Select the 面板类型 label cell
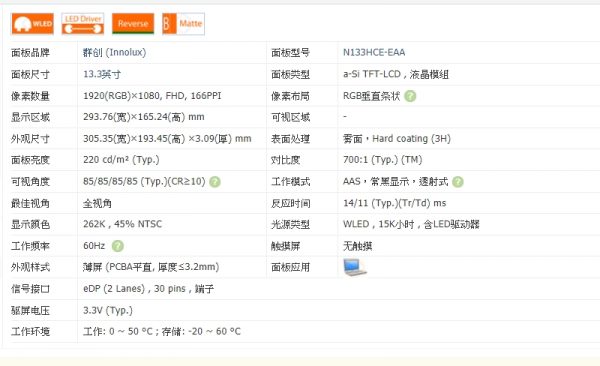Screen dimensions: 600x366 [290, 74]
